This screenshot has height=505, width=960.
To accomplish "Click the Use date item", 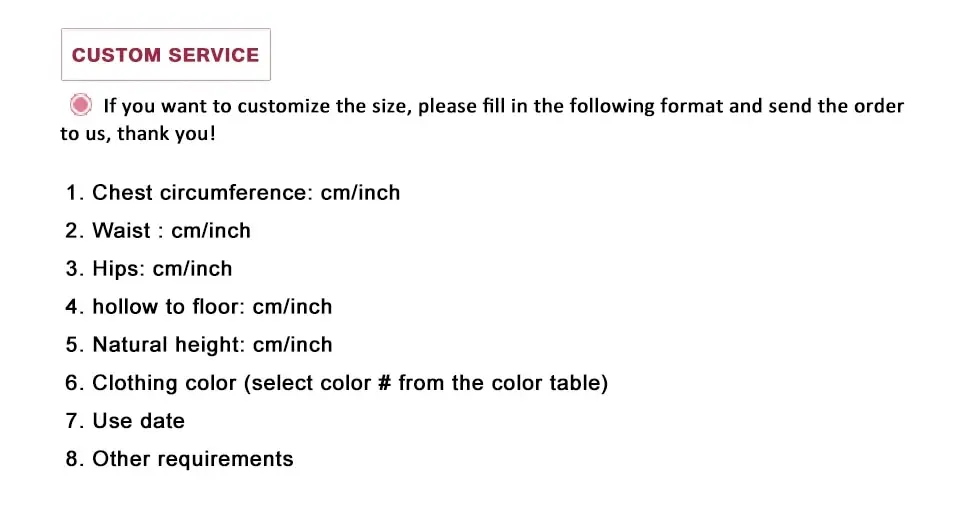I will point(125,421).
